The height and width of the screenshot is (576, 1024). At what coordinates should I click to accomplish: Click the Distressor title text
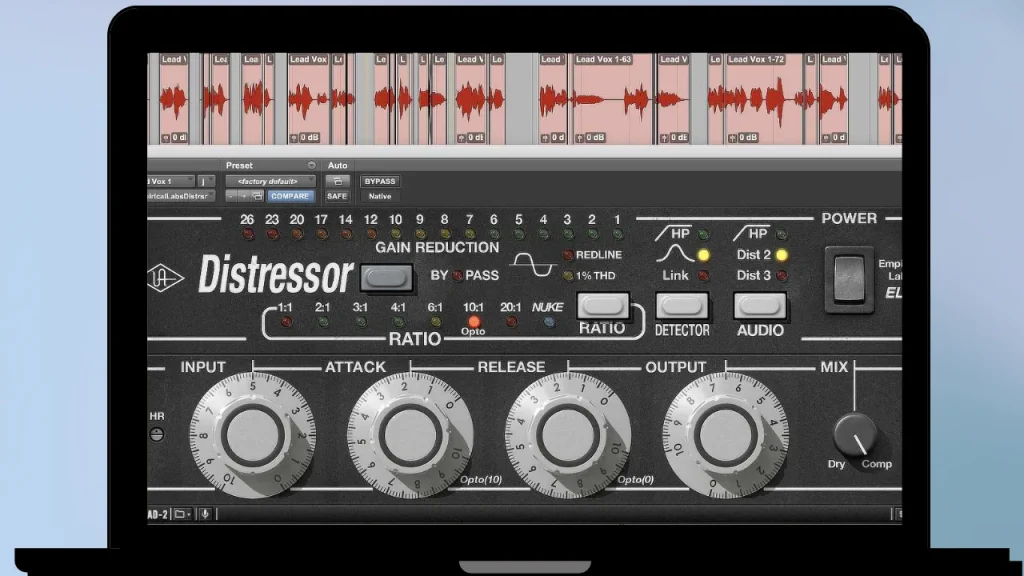click(276, 275)
